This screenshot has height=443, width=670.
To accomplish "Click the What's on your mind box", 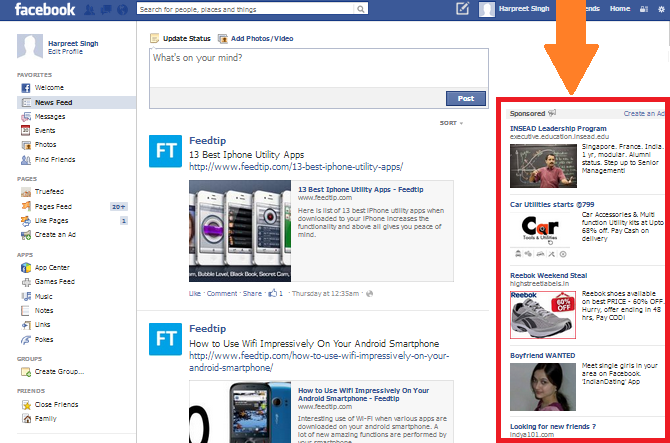I will pos(319,68).
